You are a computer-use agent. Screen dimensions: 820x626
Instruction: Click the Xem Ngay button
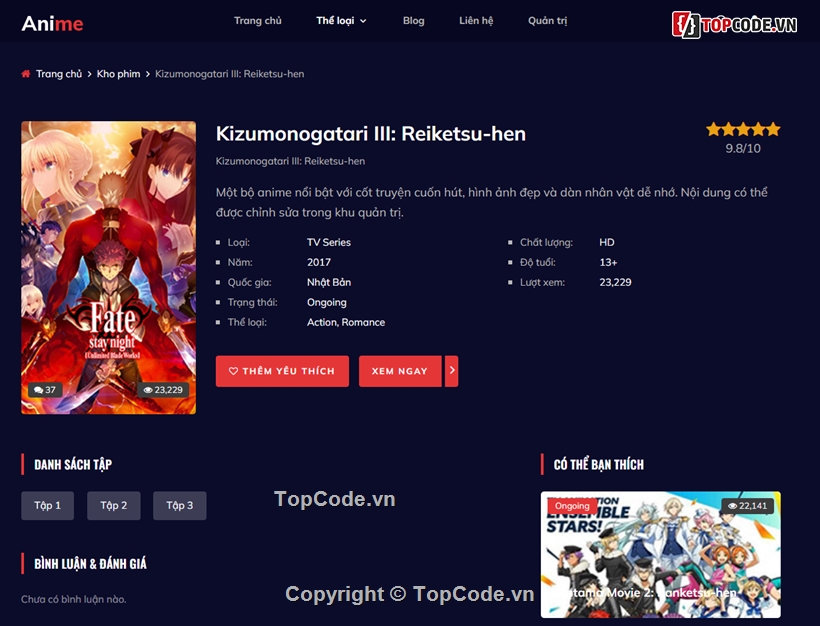point(400,371)
